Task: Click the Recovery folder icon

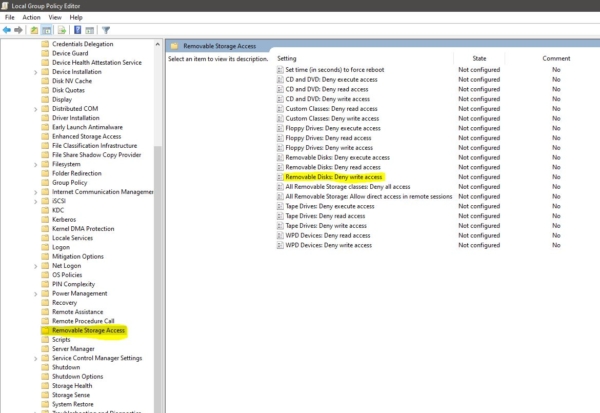Action: click(x=45, y=303)
